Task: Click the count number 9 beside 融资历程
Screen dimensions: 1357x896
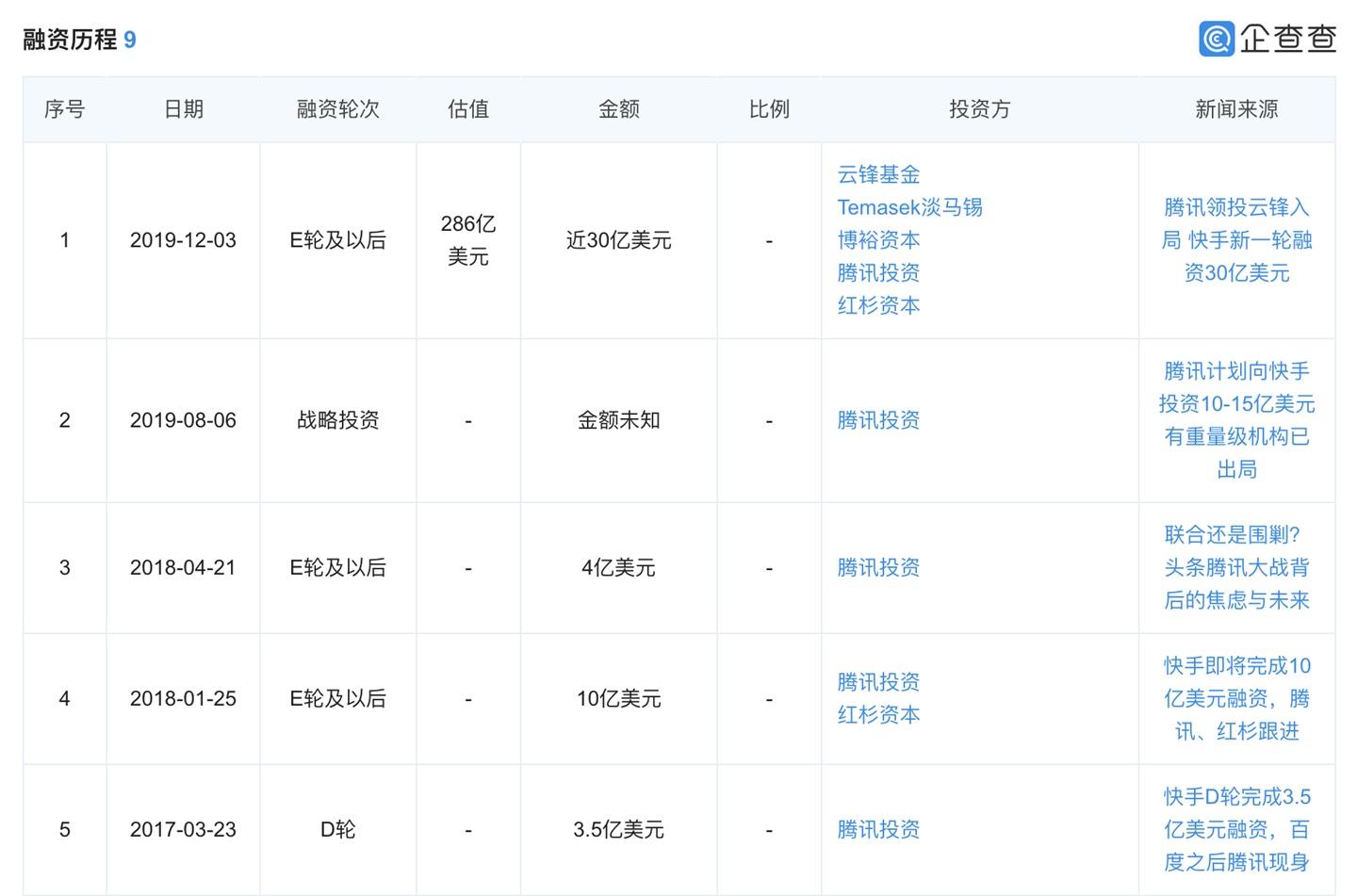Action: click(x=130, y=40)
